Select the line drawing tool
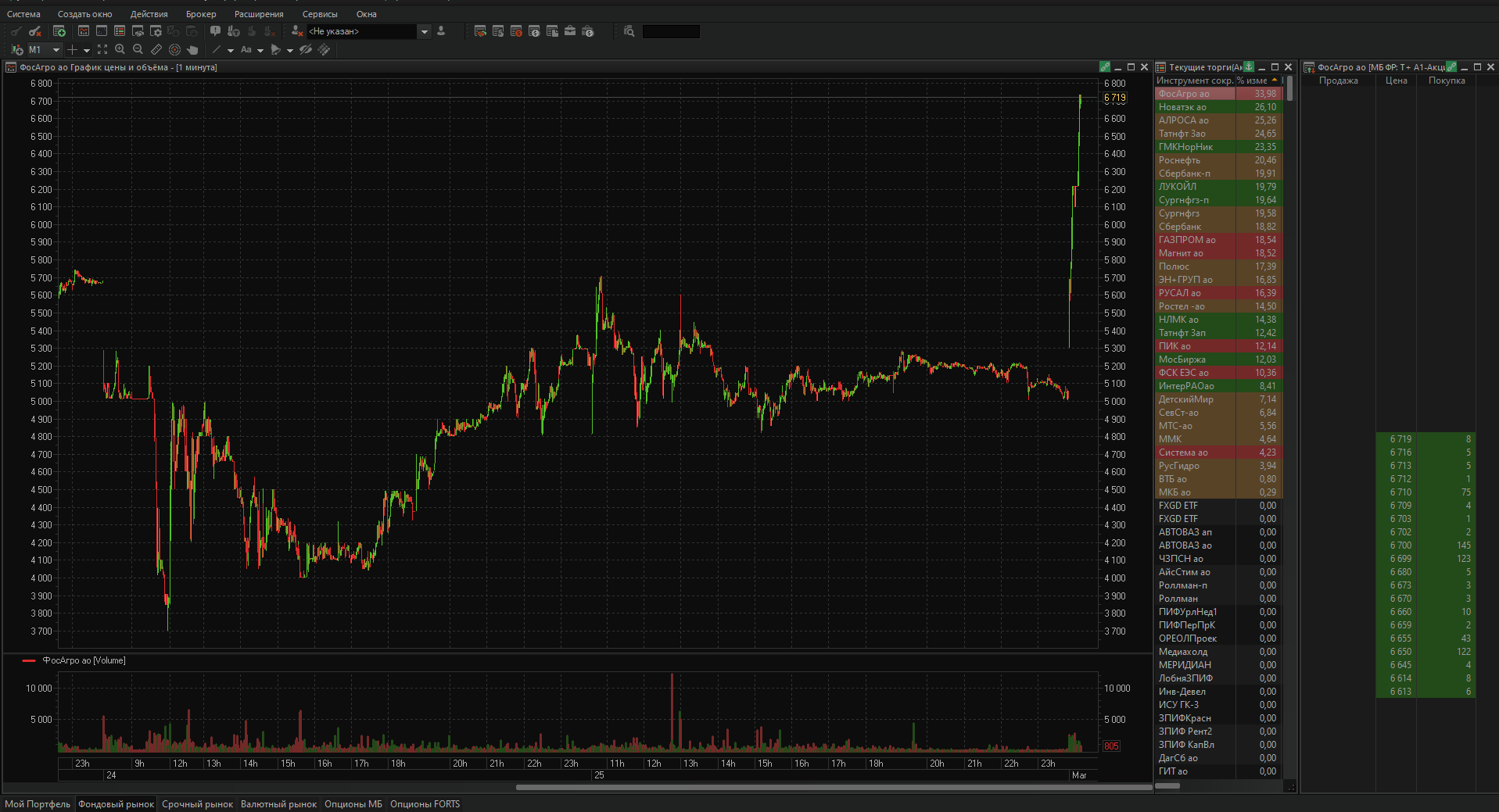Viewport: 1499px width, 812px height. 217,49
